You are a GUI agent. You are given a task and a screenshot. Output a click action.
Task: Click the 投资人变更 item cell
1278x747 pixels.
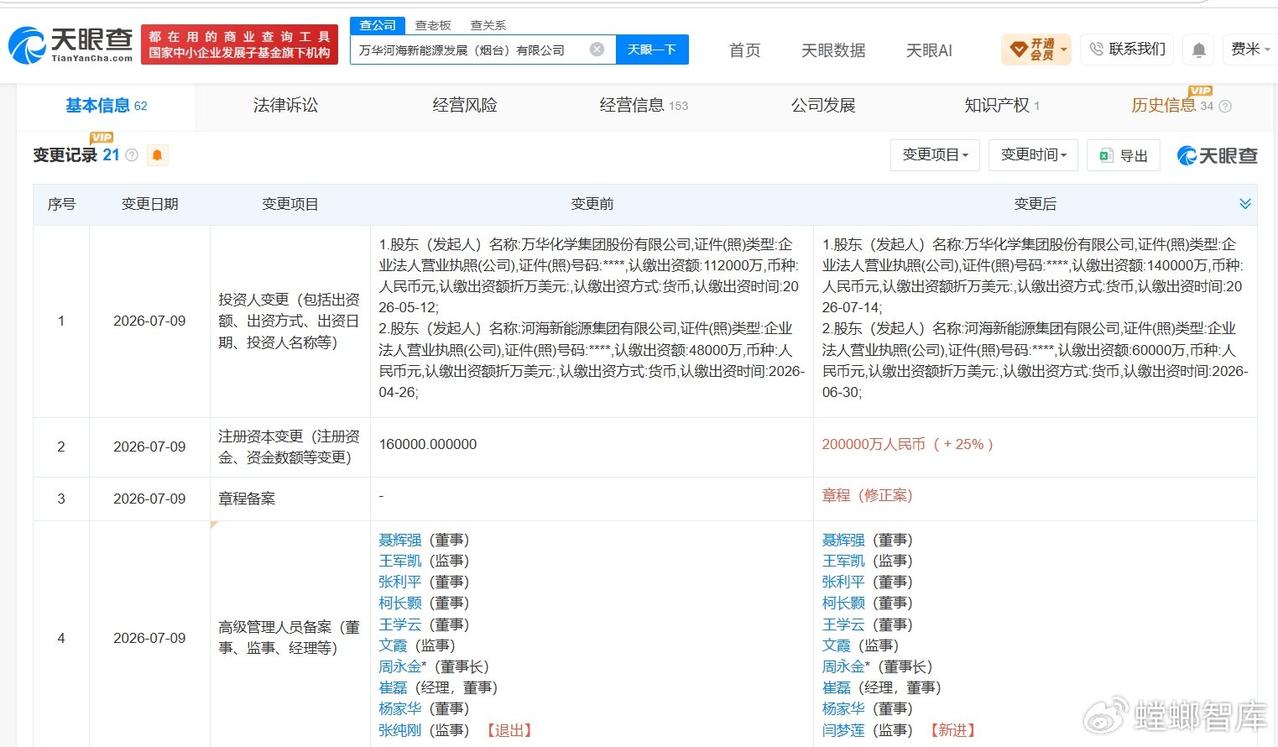(289, 321)
